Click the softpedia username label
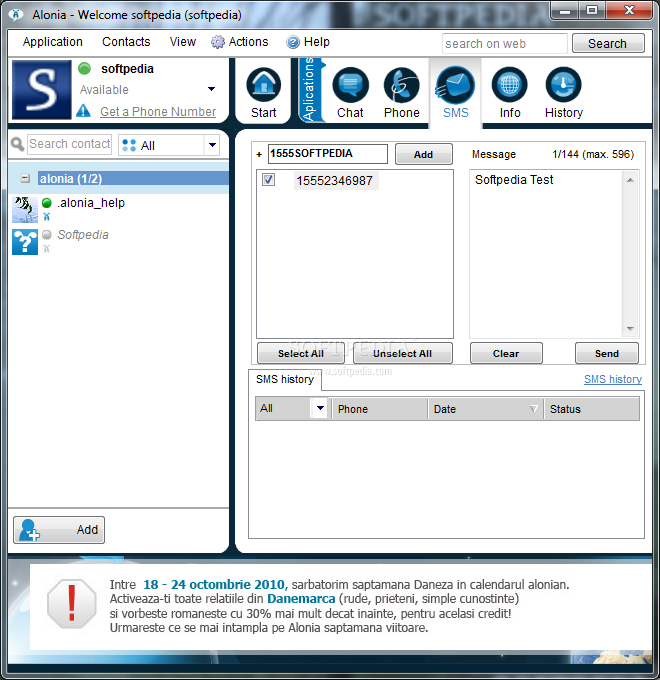 pyautogui.click(x=127, y=69)
